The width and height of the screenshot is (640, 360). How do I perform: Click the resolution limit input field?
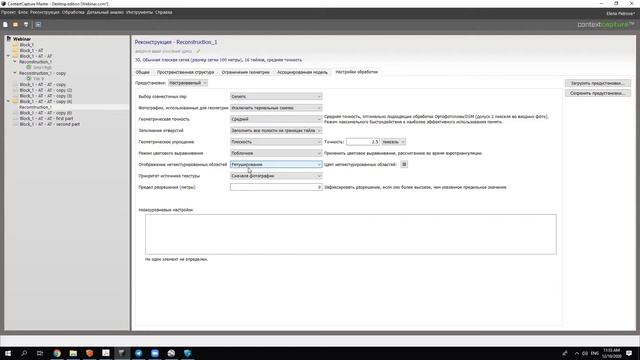point(276,187)
